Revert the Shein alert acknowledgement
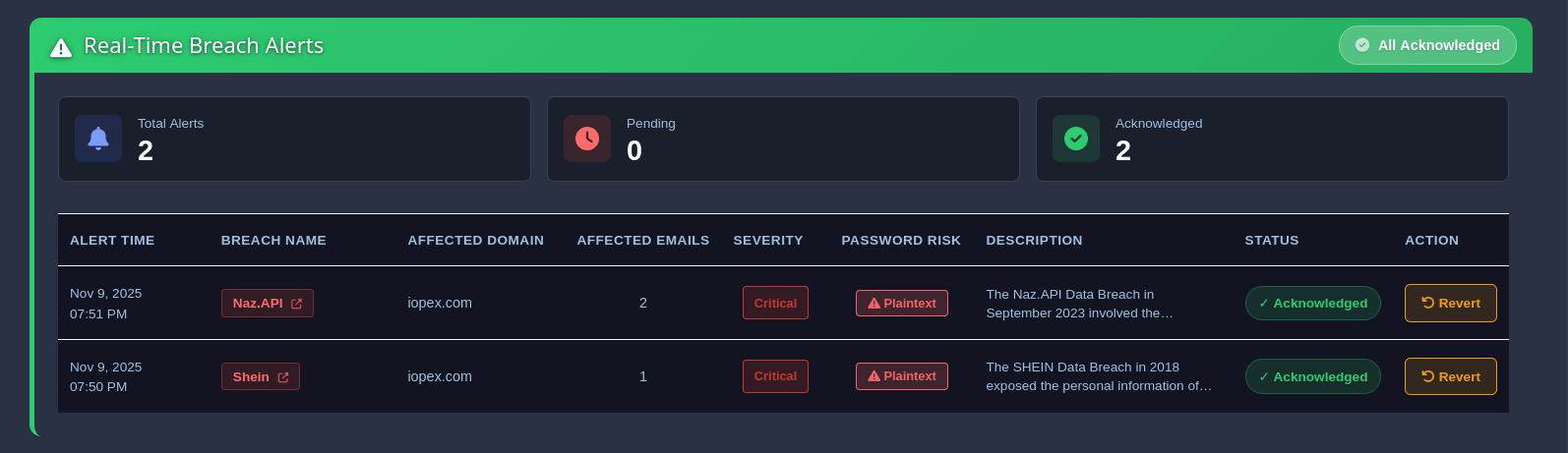This screenshot has height=453, width=1568. click(1450, 376)
